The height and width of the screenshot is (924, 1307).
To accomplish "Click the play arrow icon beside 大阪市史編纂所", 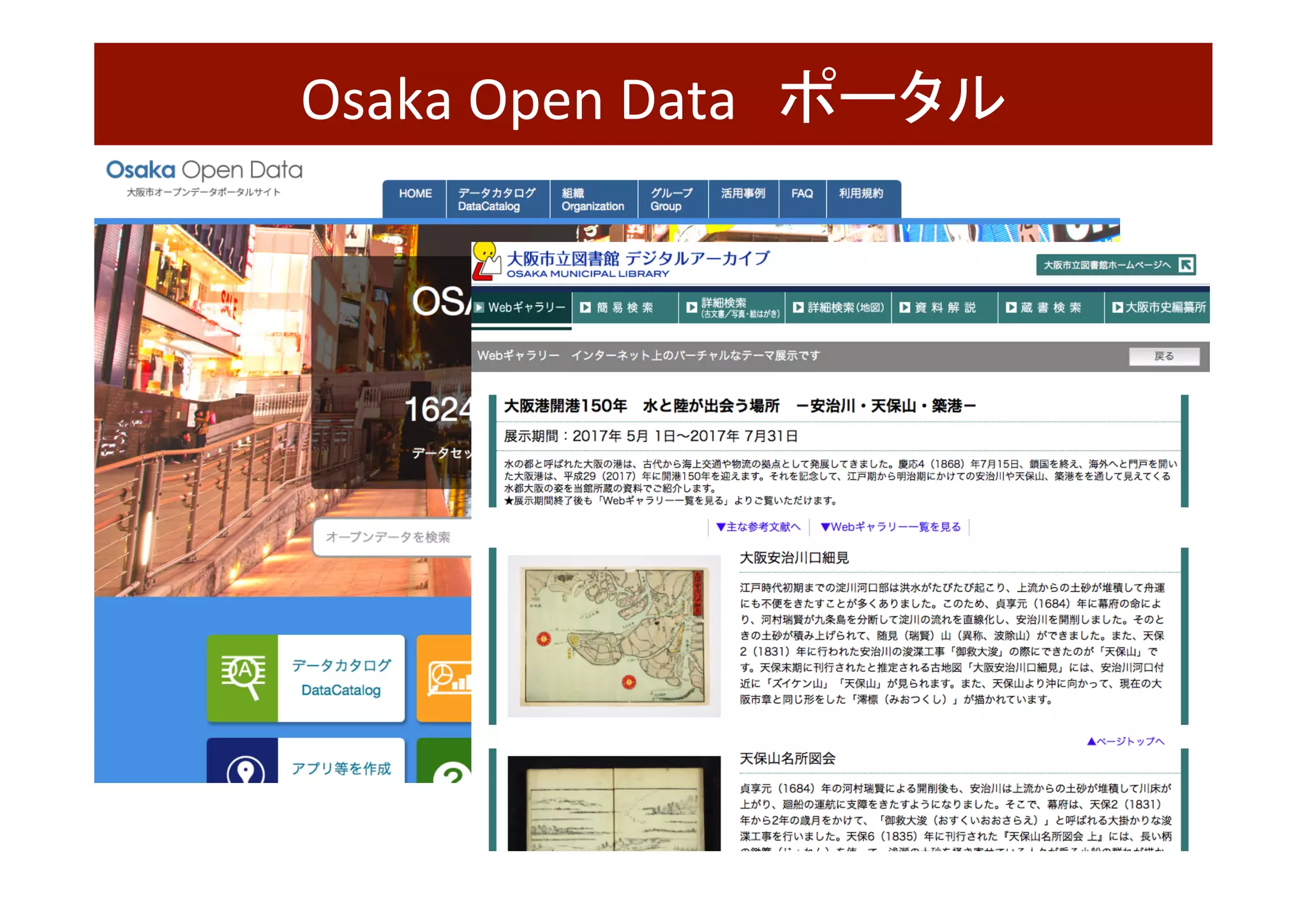I will coord(1117,308).
